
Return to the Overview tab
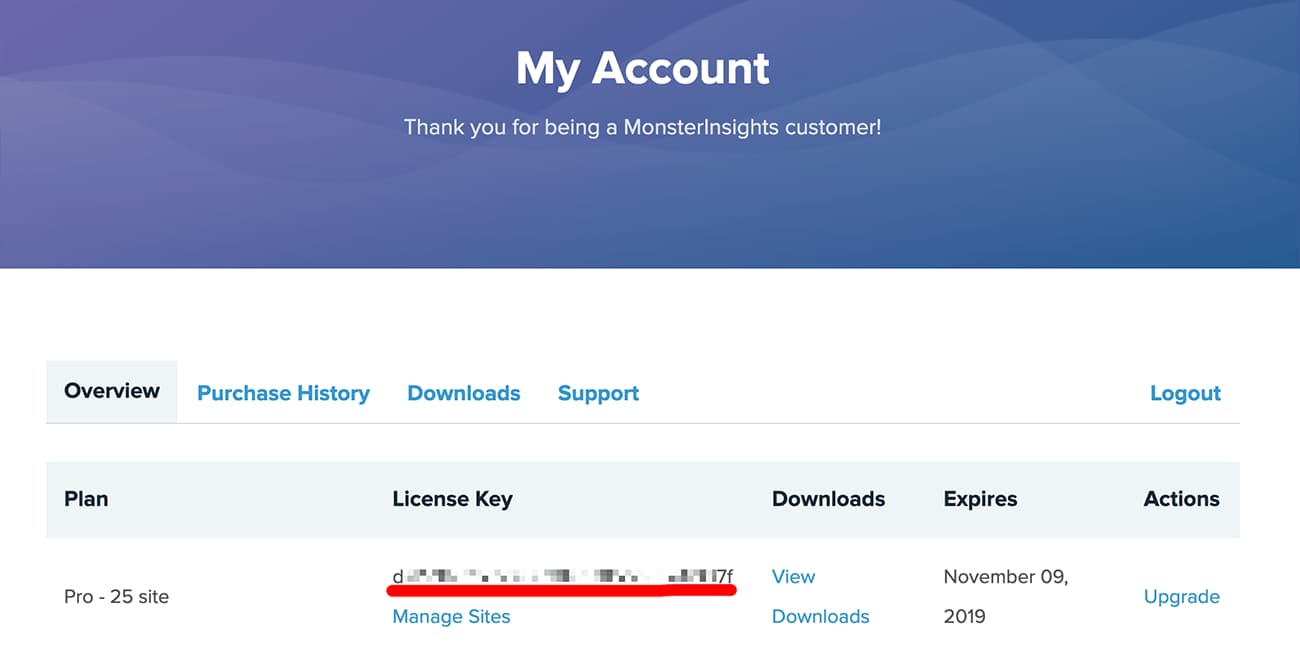[111, 391]
